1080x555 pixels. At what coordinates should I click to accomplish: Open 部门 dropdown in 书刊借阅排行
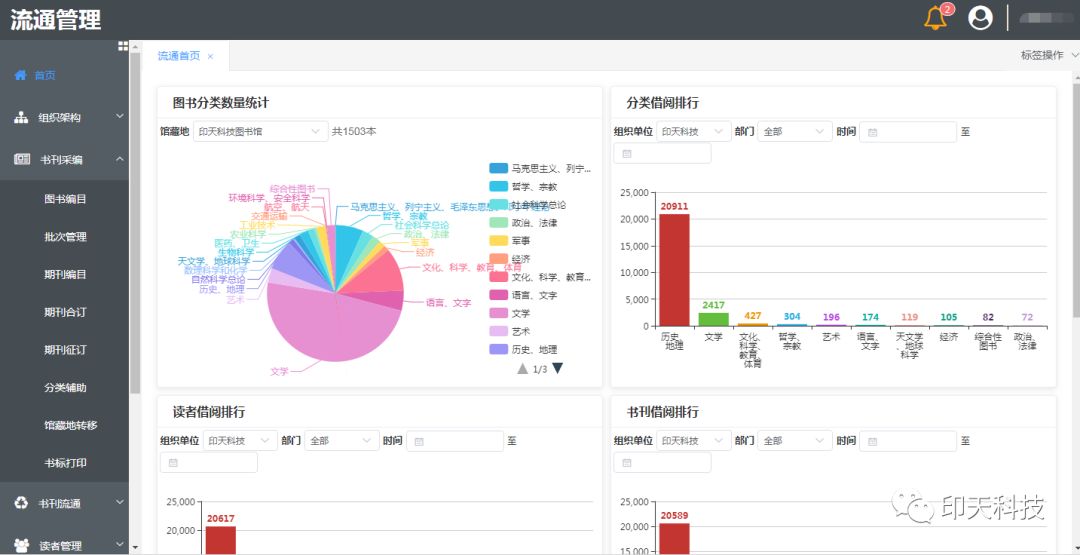click(795, 441)
